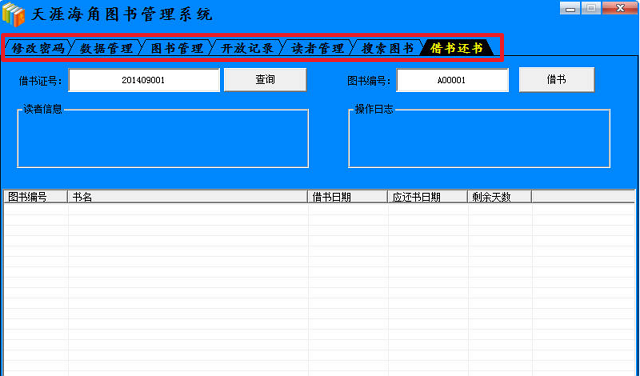Screen dimensions: 640x376
Task: Click the 借书证号 label
Action: pos(40,81)
